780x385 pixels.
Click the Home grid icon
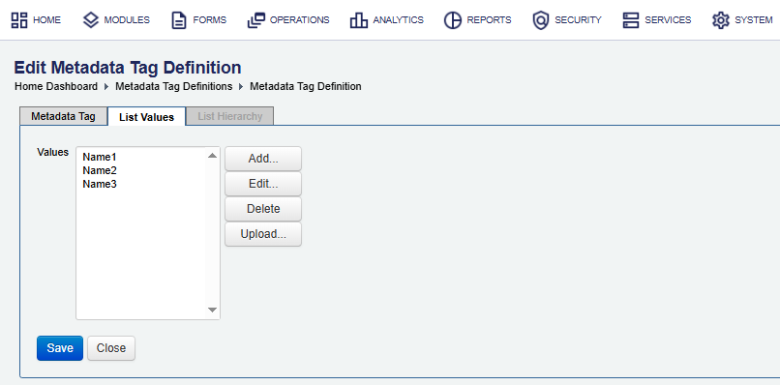tap(19, 20)
